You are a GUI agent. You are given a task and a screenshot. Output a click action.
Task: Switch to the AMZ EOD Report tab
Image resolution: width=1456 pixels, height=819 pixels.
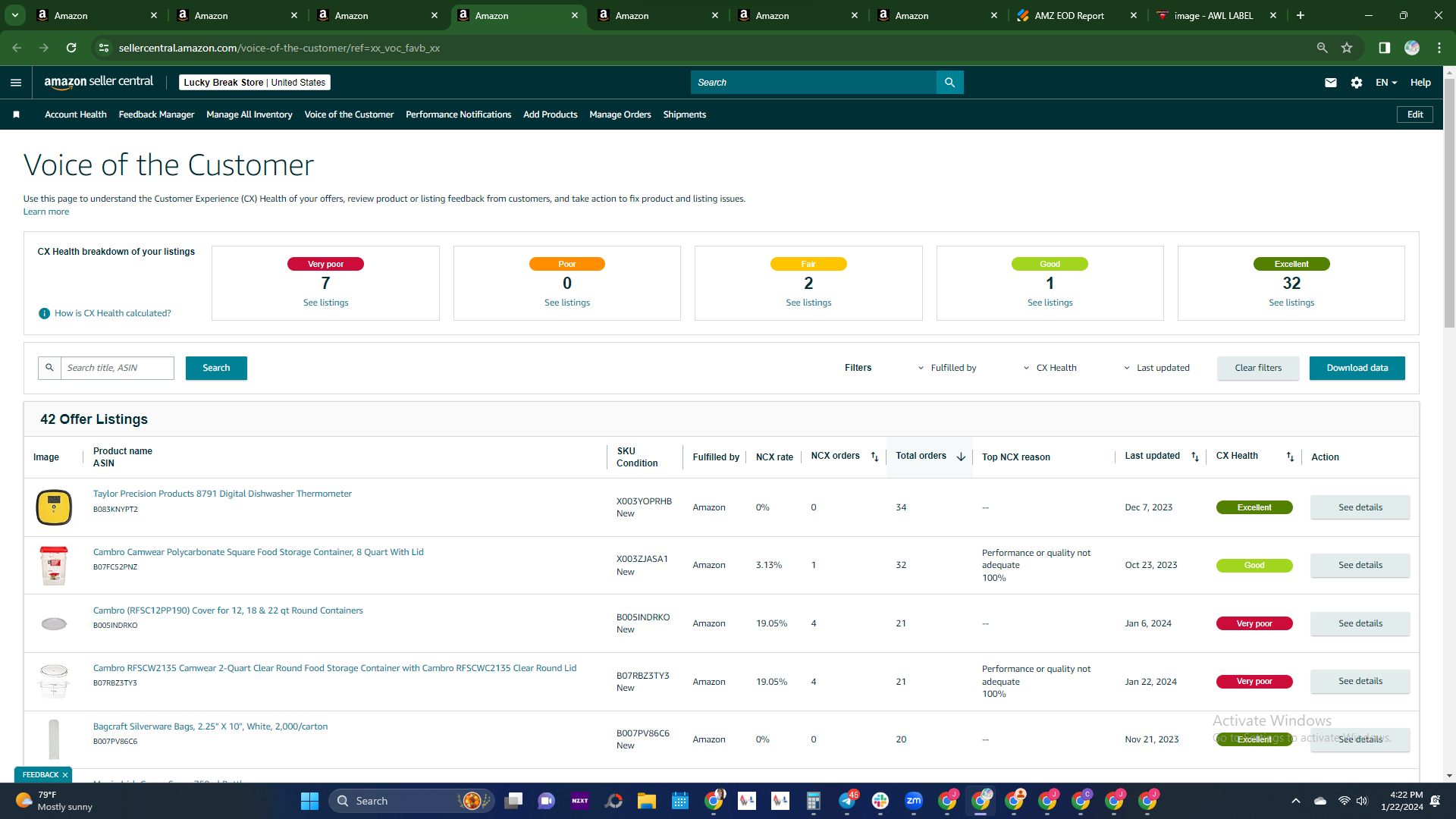[1078, 15]
